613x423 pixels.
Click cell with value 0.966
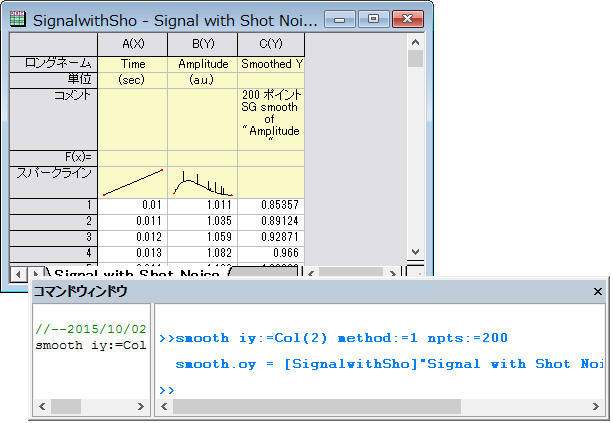click(x=271, y=254)
